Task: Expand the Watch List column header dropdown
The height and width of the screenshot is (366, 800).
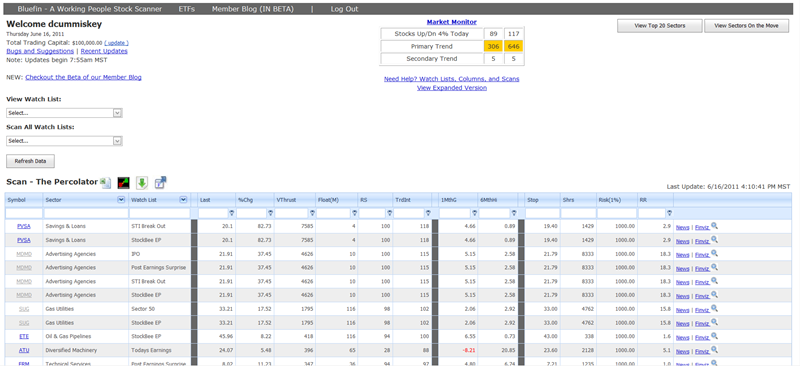Action: tap(183, 200)
